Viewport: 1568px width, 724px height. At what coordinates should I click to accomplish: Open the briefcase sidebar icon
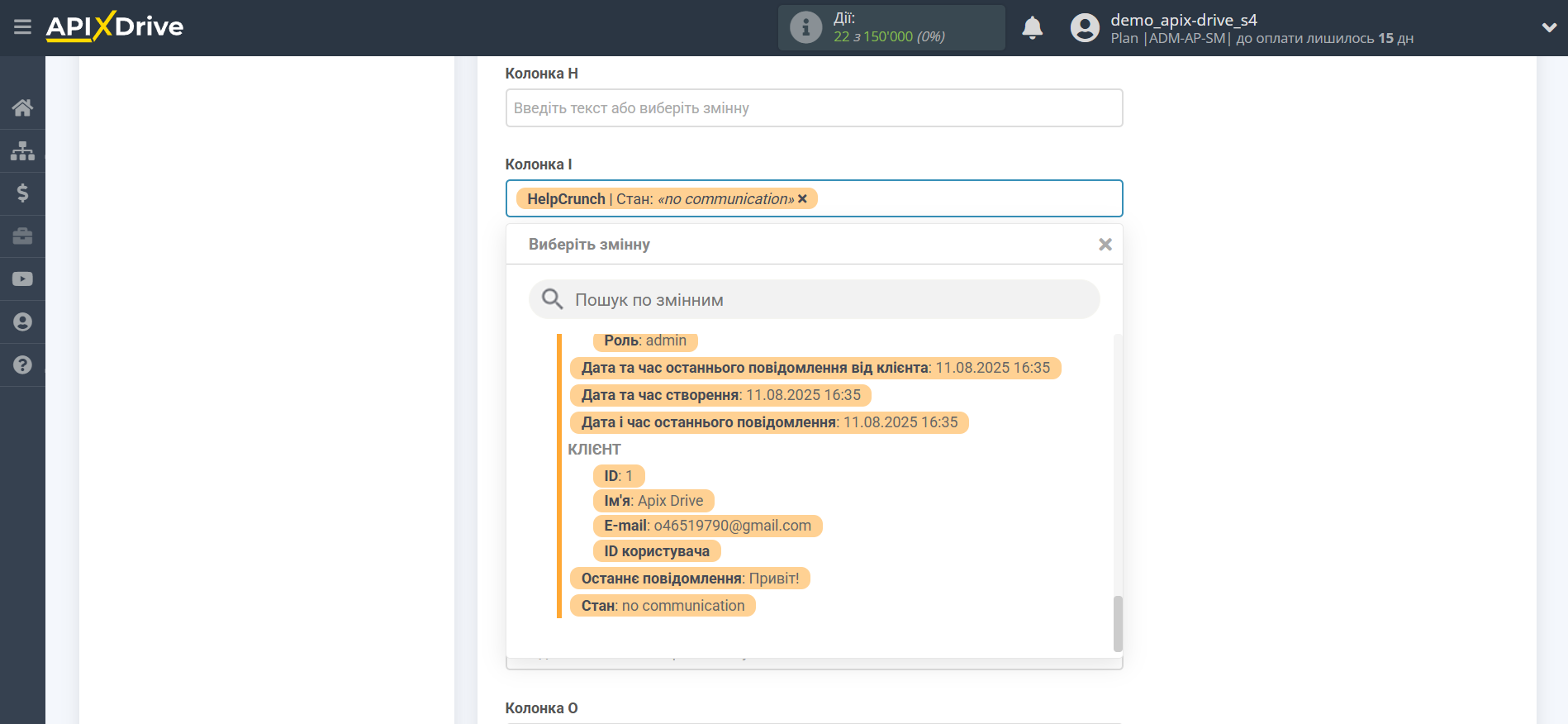coord(22,236)
